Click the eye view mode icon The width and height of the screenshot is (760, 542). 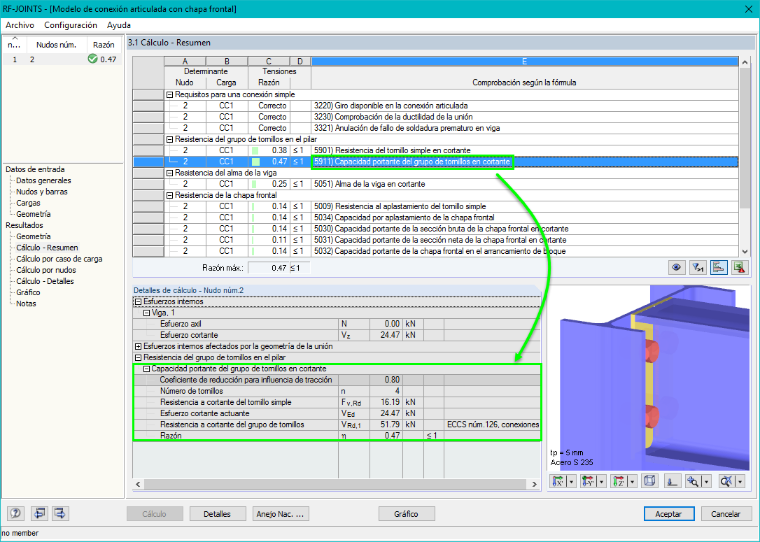tap(677, 267)
